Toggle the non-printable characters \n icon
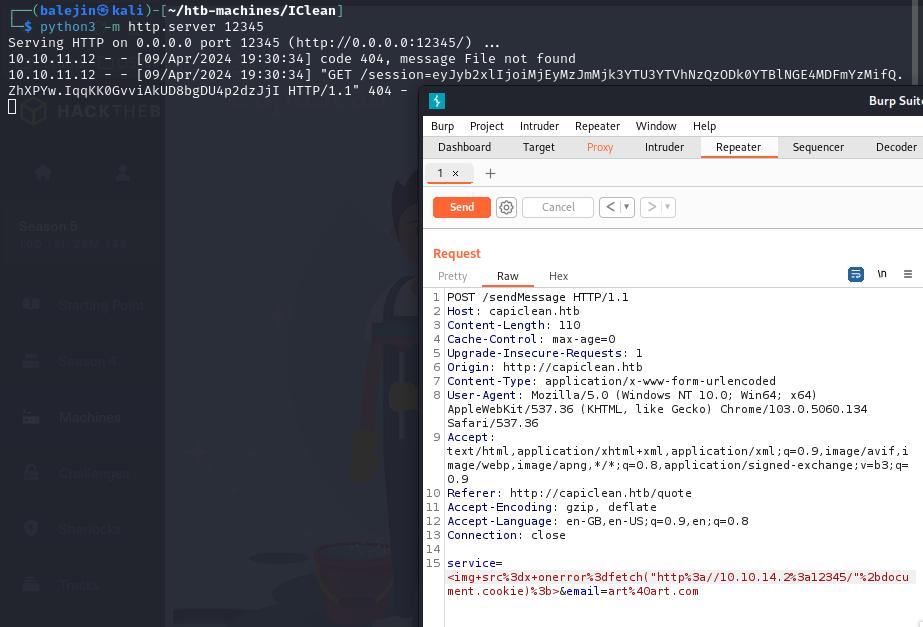The width and height of the screenshot is (923, 627). (x=882, y=274)
